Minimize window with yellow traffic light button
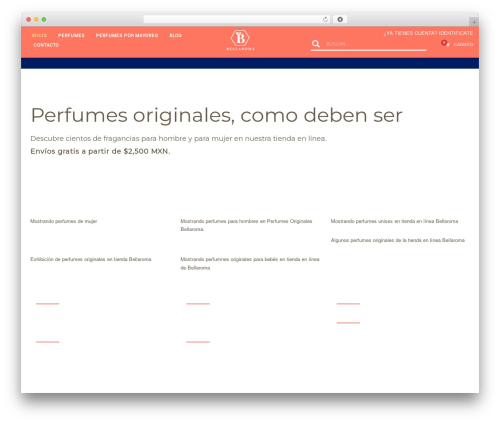The image size is (500, 423). (36, 19)
